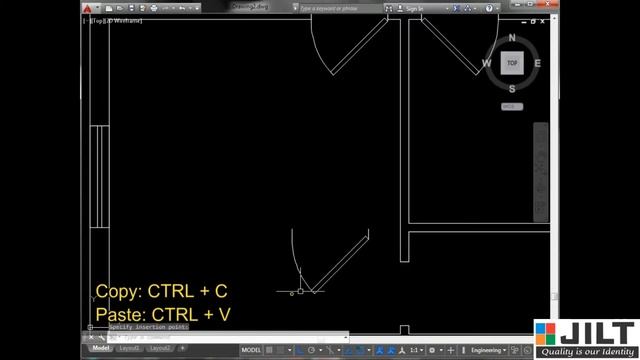Open the 1:1 annotation scale dropdown
640x360 pixels.
[x=416, y=350]
